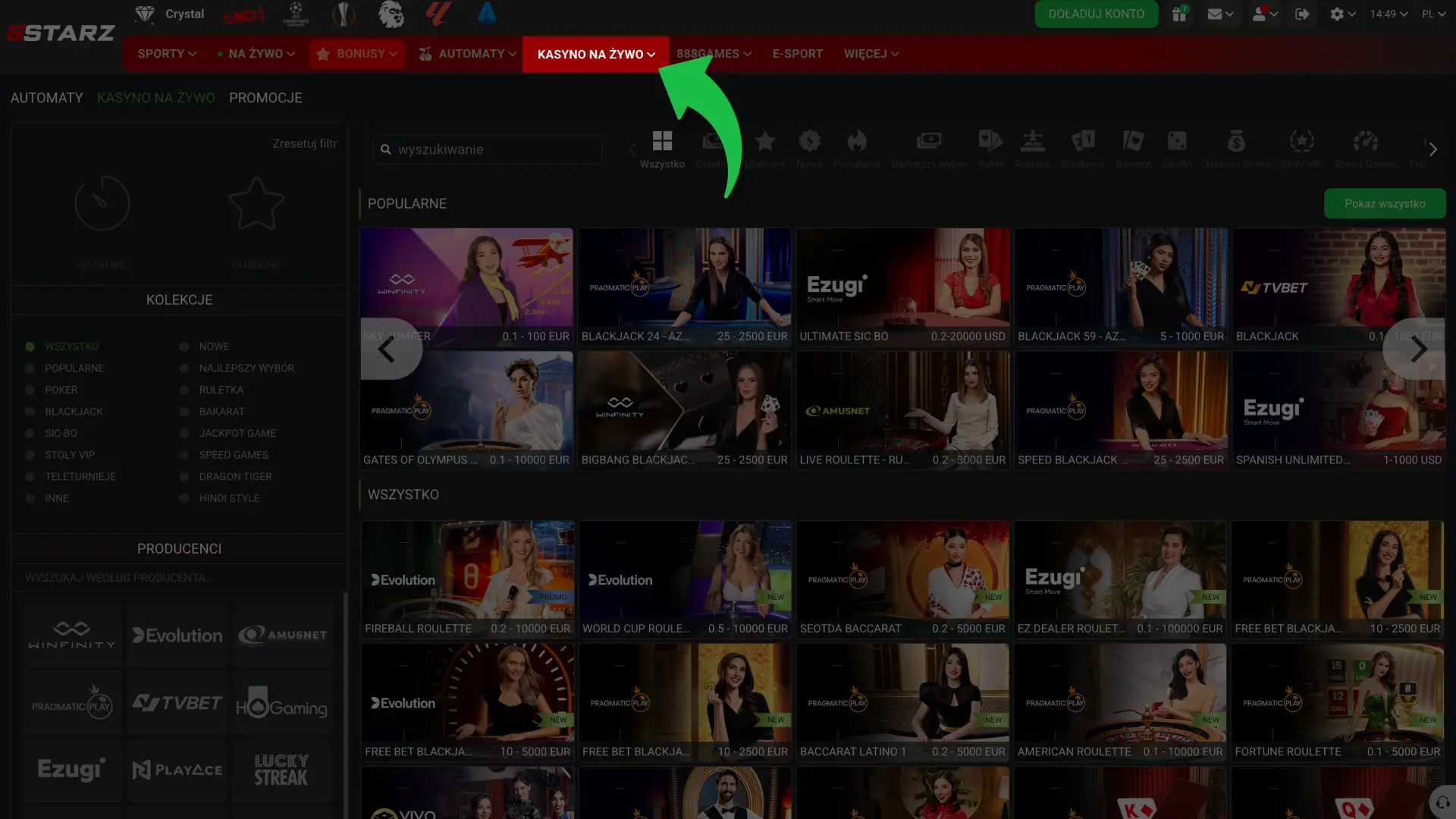Open the Aviator red plane shortcut

coord(243,14)
